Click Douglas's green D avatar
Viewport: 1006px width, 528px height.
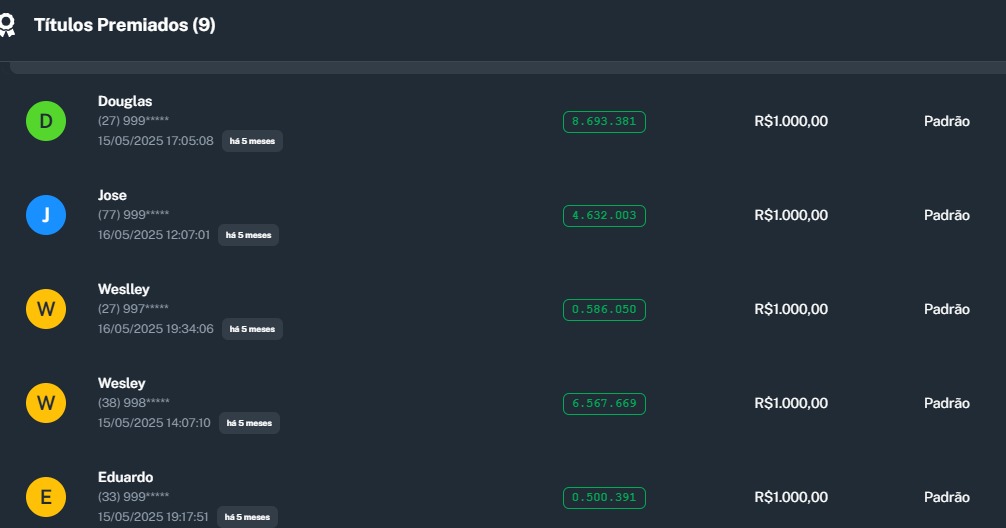tap(46, 121)
